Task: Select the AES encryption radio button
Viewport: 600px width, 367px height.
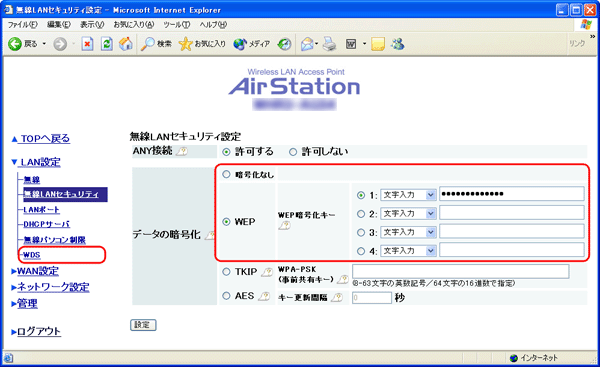Action: [226, 296]
